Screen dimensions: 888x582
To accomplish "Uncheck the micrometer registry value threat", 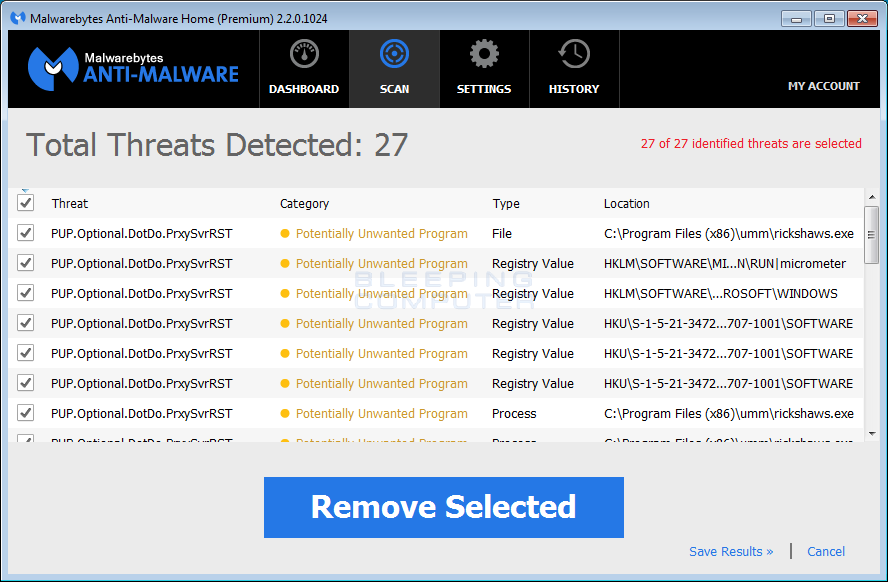I will point(25,263).
